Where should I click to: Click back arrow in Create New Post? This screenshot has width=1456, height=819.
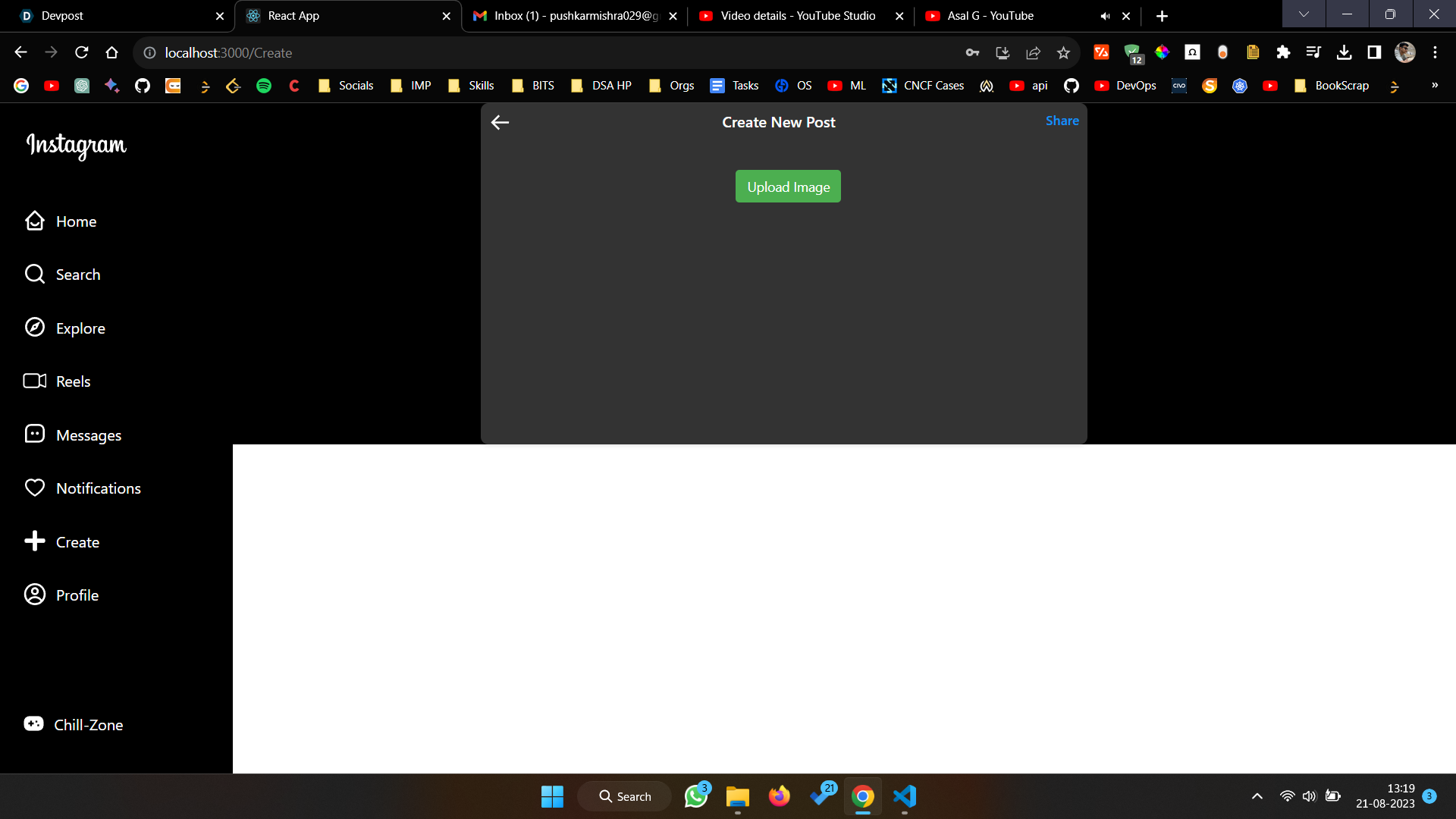[x=500, y=123]
